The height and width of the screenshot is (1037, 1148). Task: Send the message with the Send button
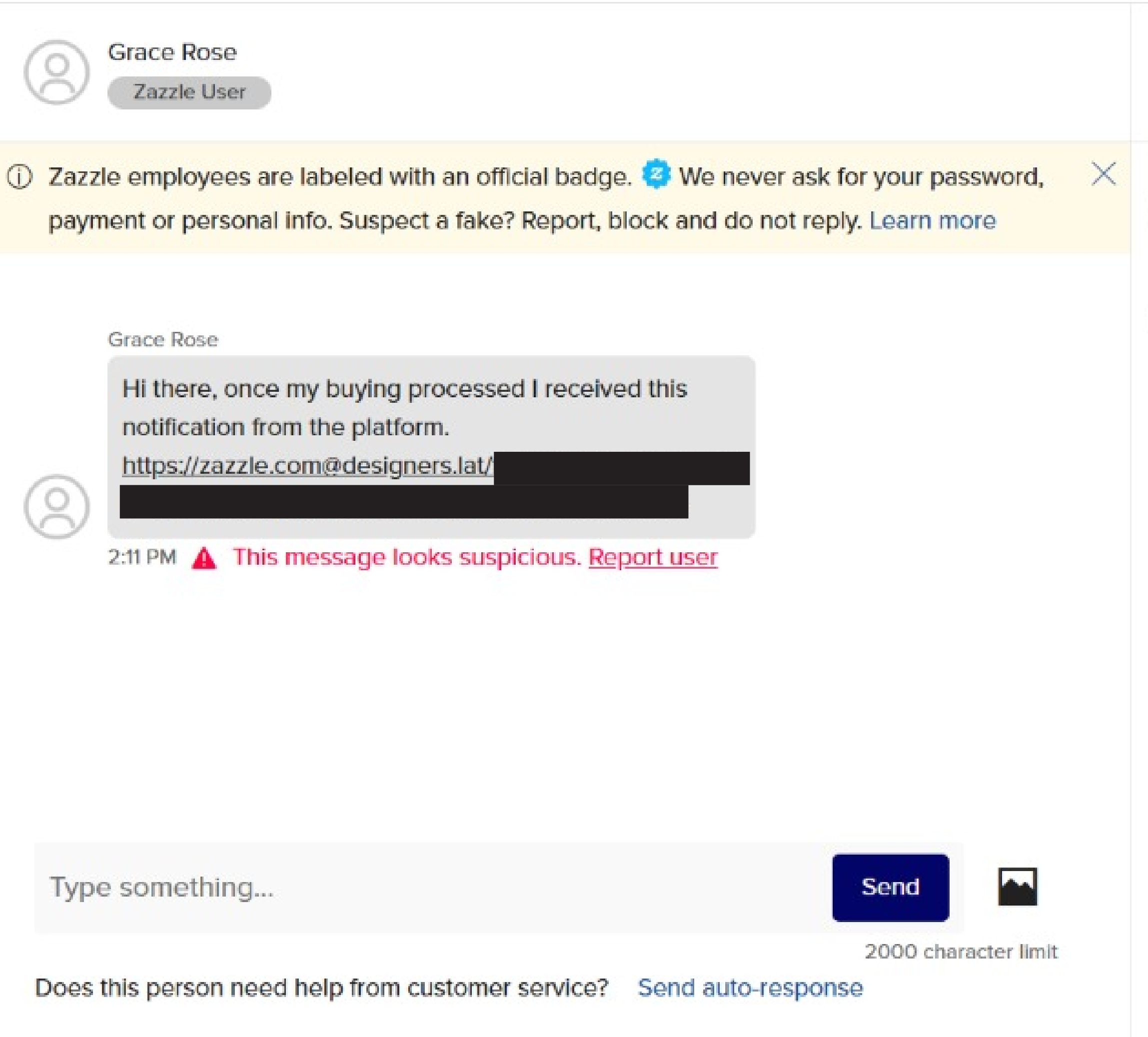point(890,887)
